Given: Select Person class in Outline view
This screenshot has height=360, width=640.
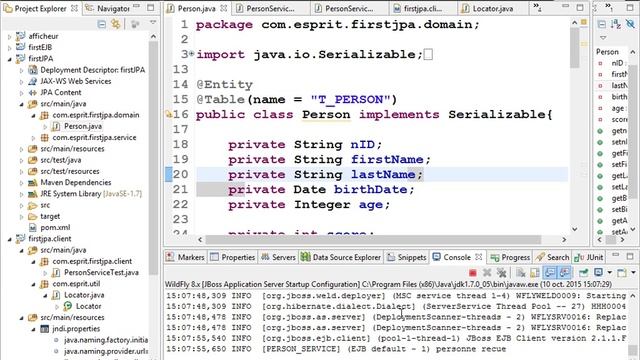Looking at the screenshot, I should (607, 52).
